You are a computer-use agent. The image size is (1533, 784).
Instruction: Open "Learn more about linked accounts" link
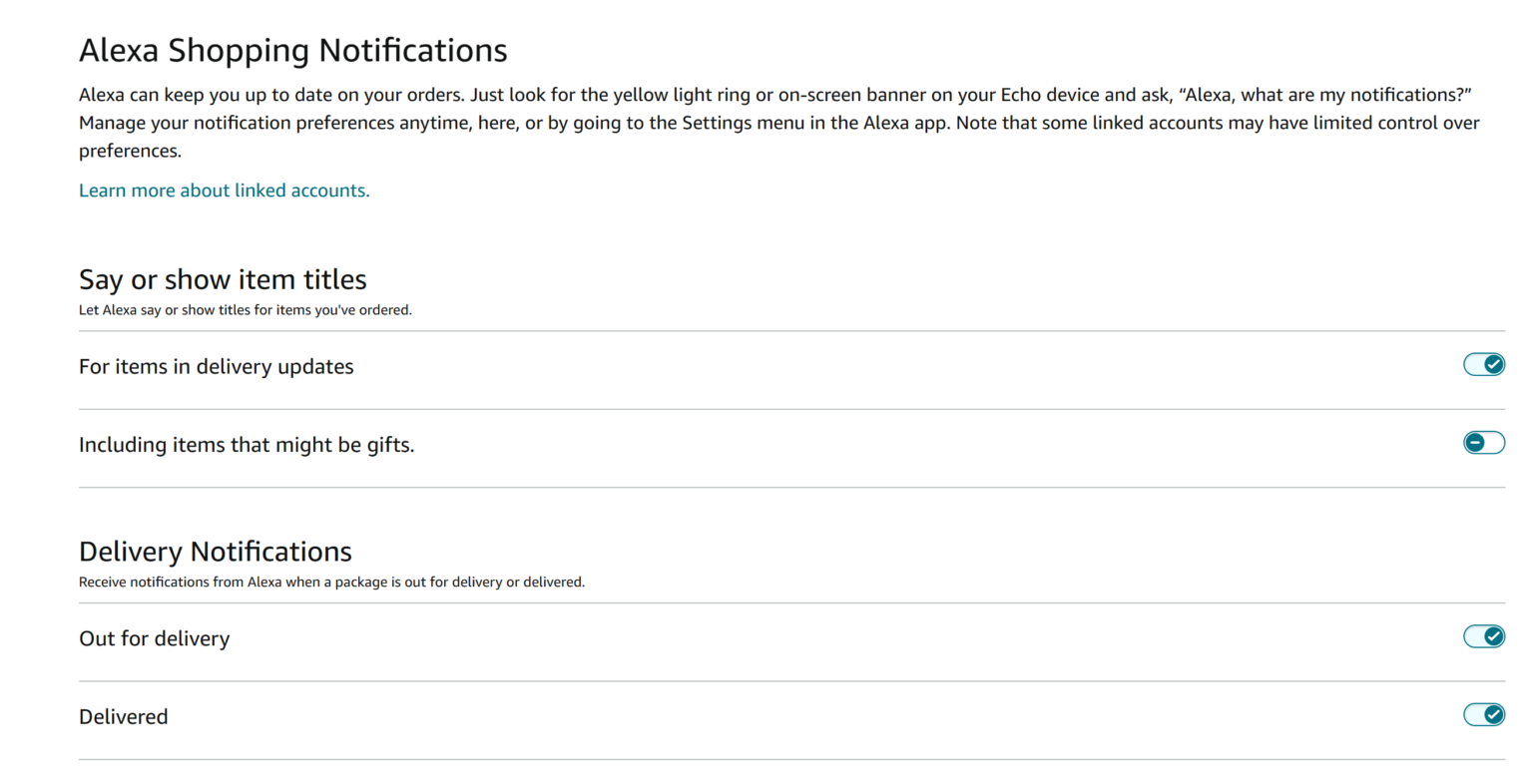click(224, 191)
